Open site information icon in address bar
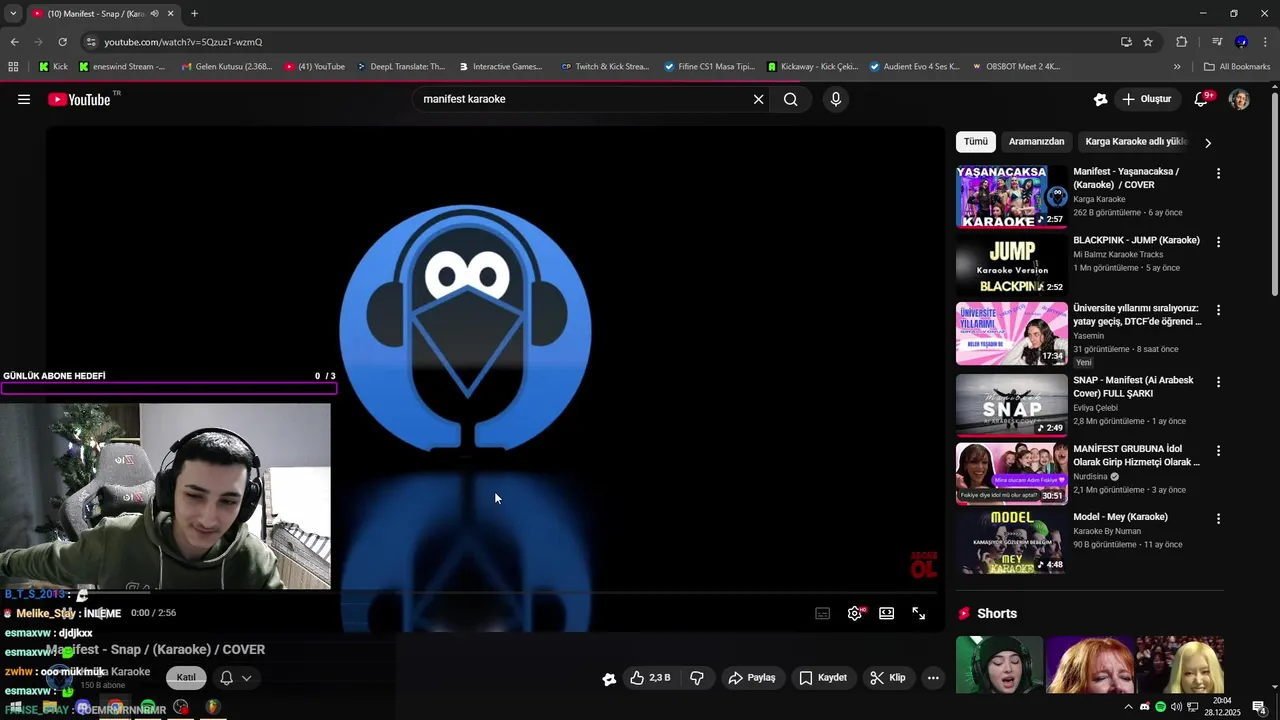The width and height of the screenshot is (1280, 720). (91, 42)
